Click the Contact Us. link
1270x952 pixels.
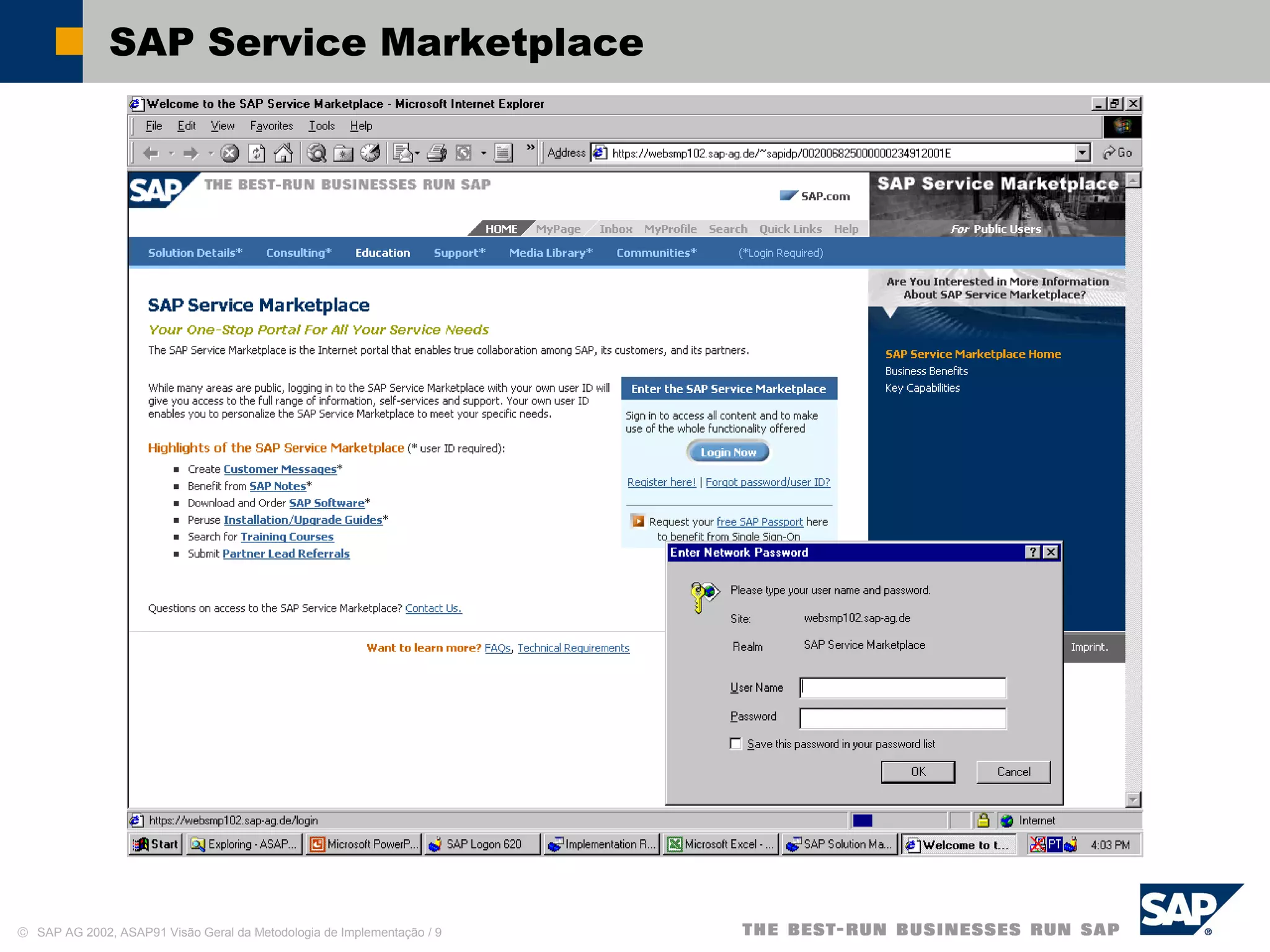coord(433,608)
